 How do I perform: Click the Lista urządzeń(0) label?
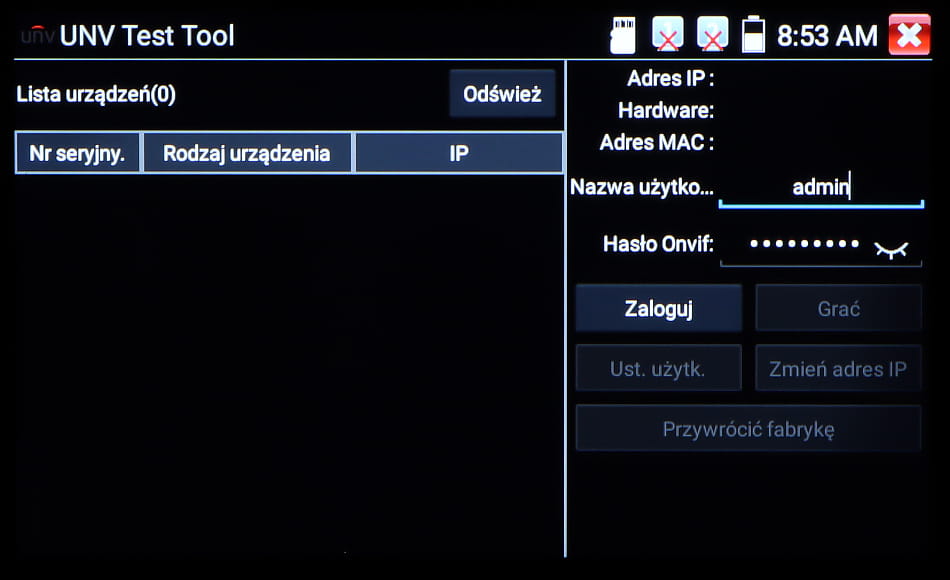point(96,94)
